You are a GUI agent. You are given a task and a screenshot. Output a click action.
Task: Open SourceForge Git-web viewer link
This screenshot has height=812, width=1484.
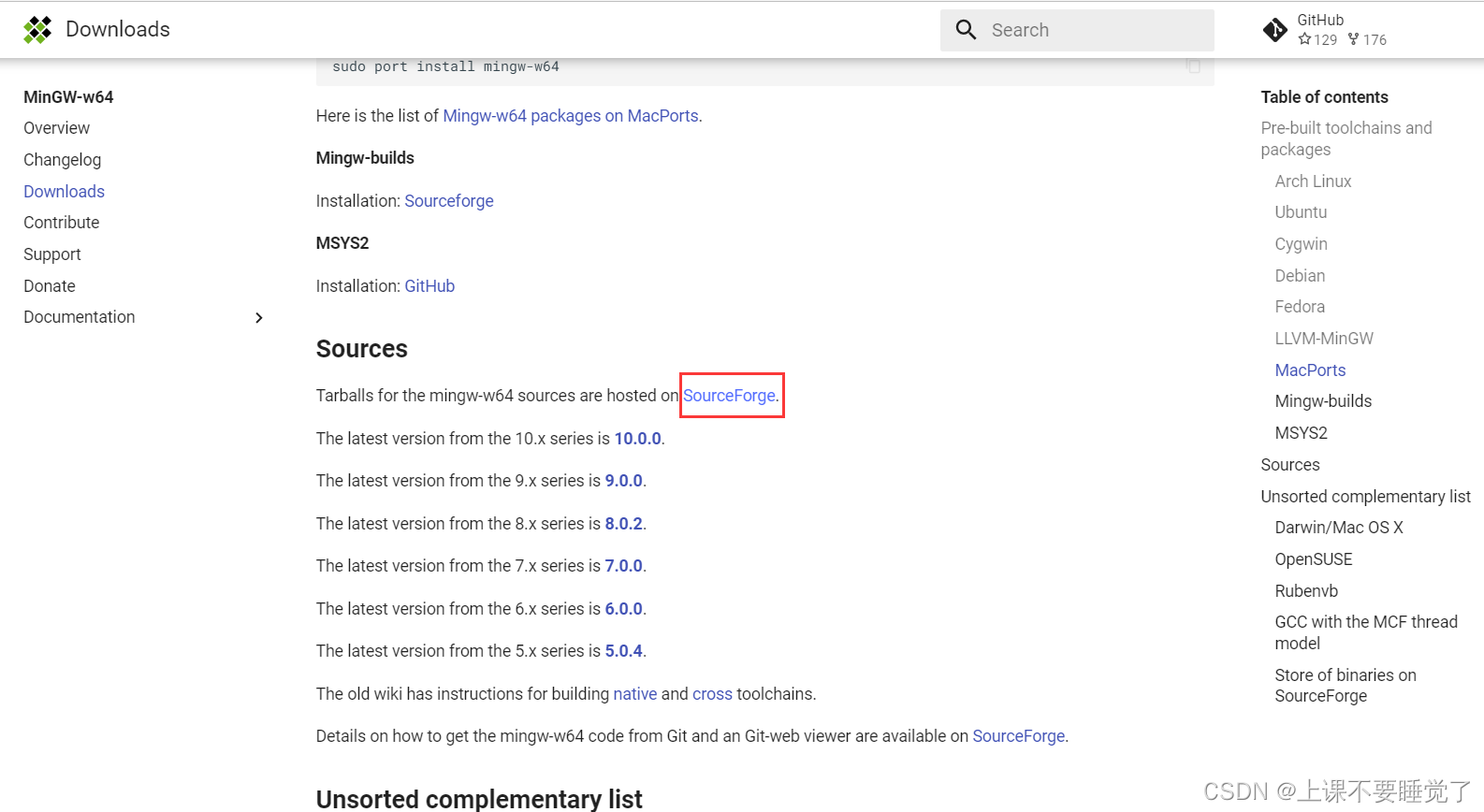[x=1019, y=736]
